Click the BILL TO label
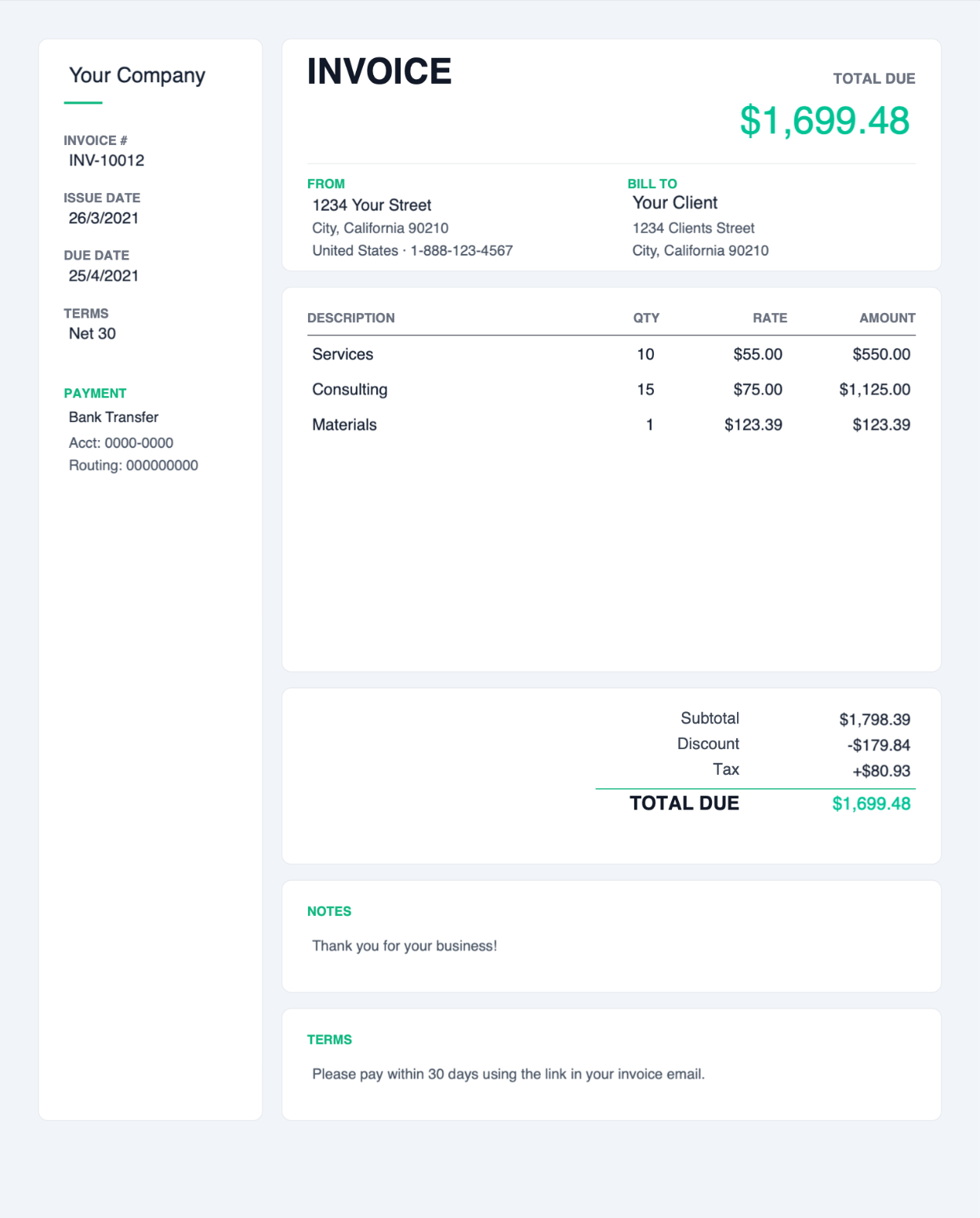 pos(652,184)
